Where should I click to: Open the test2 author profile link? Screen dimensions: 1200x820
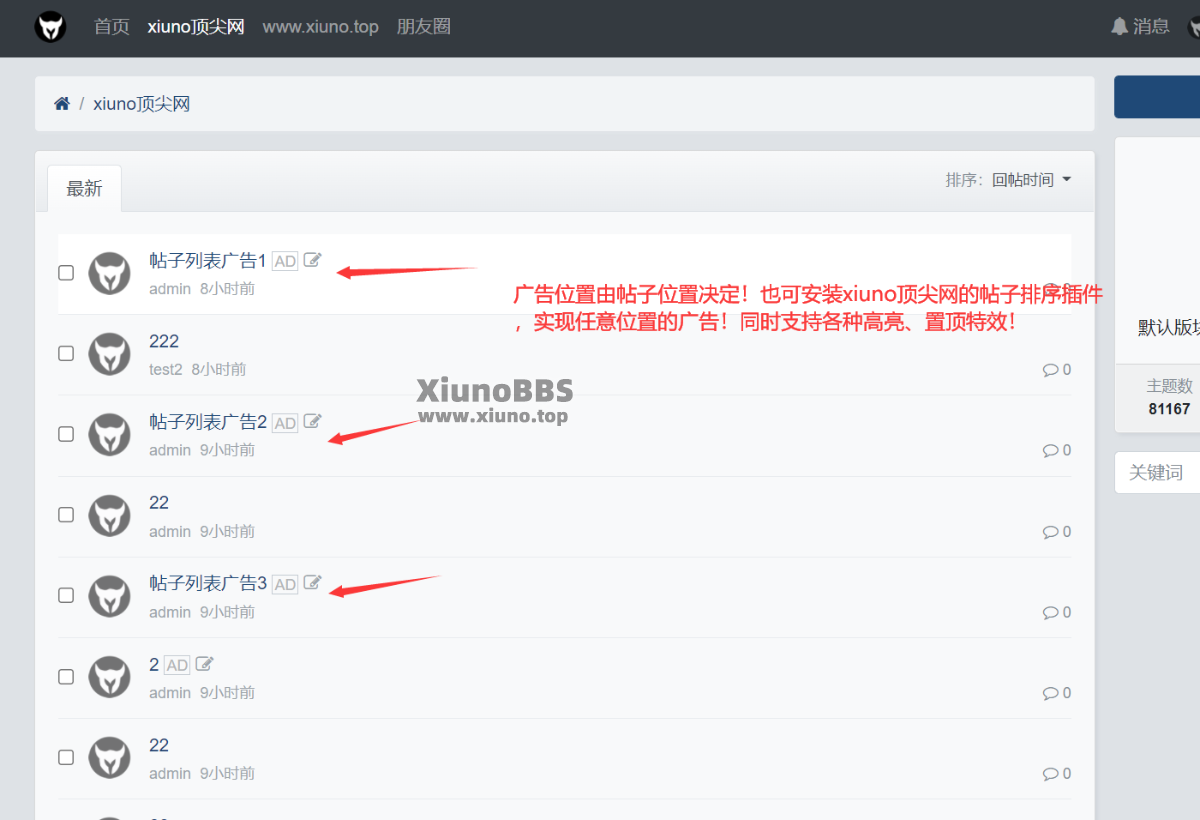[x=166, y=370]
